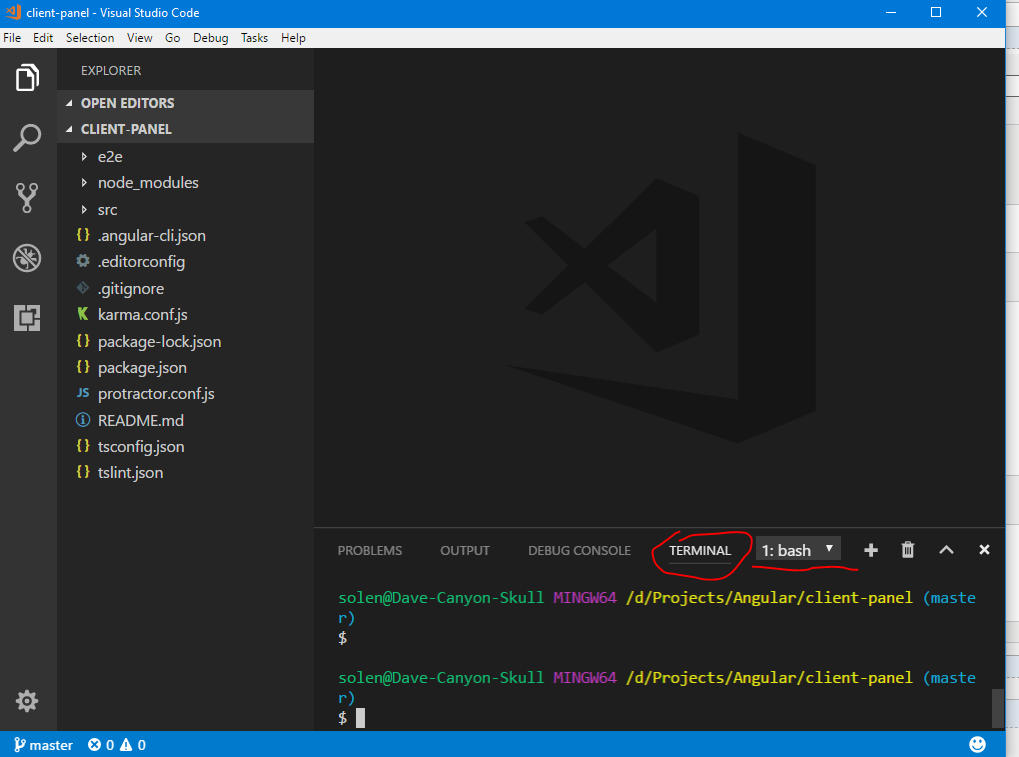The height and width of the screenshot is (757, 1019).
Task: Open the Tasks menu
Action: pos(254,38)
